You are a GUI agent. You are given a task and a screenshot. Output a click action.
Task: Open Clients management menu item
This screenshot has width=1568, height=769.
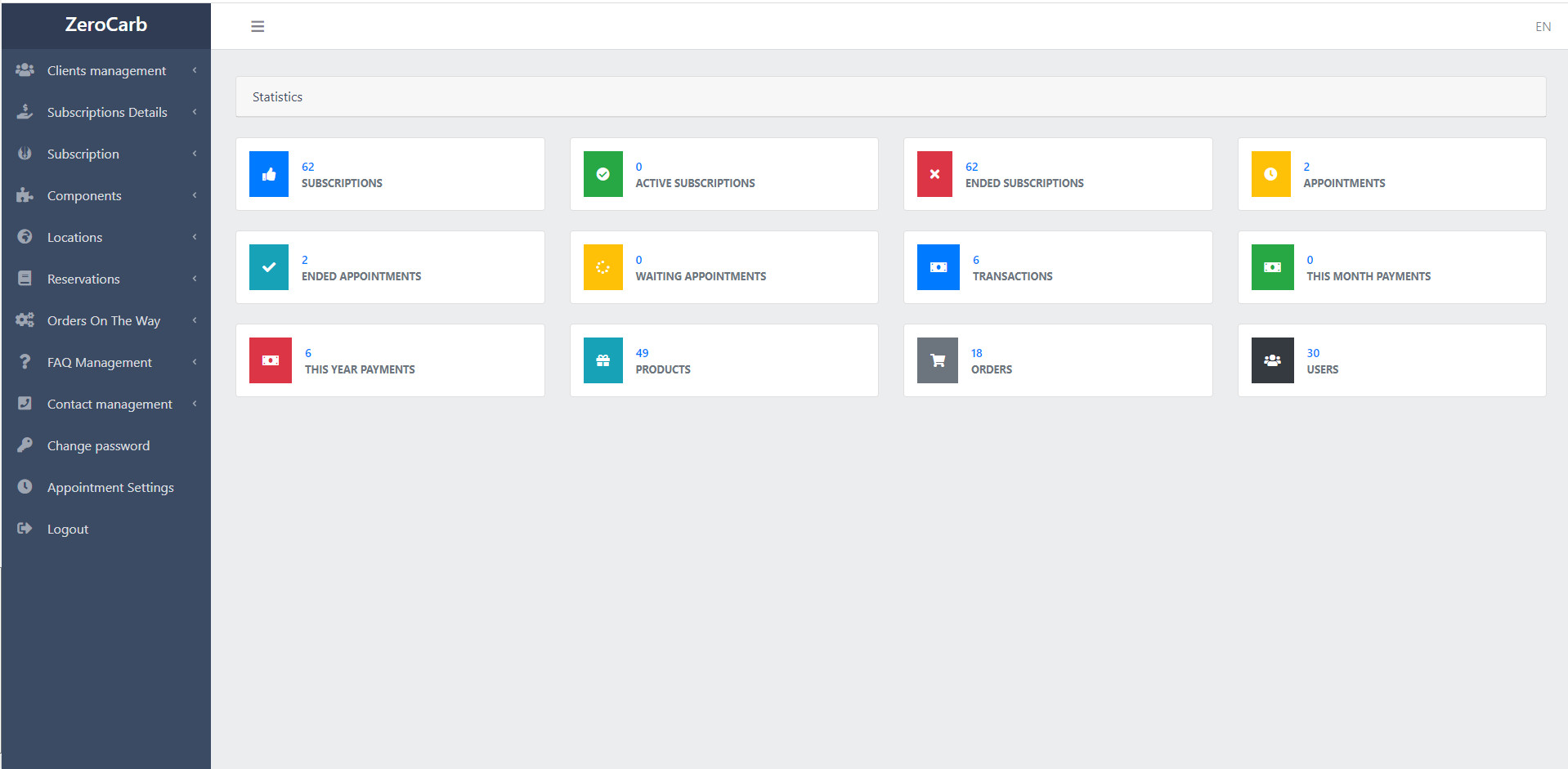[x=106, y=69]
